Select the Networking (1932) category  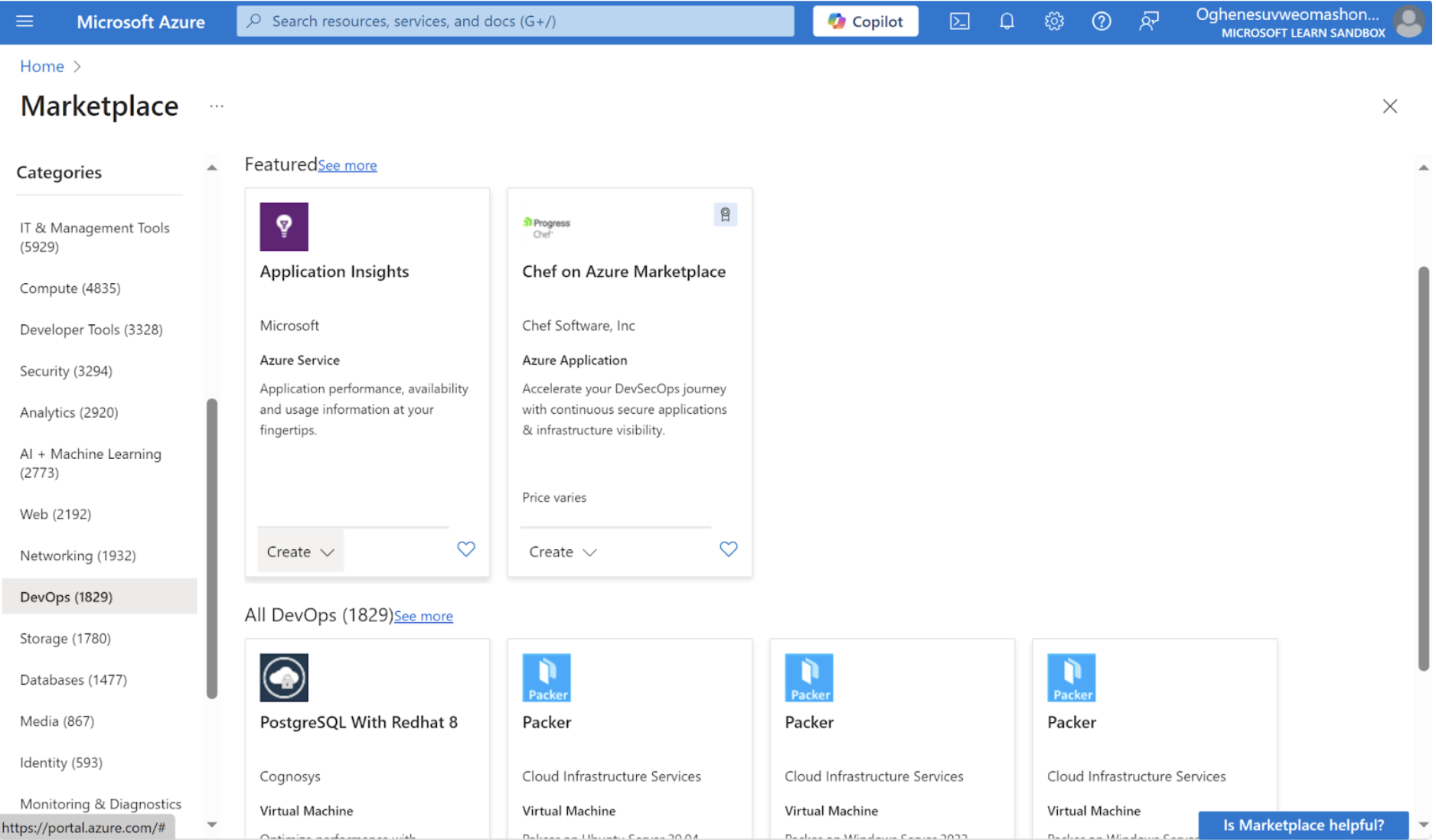(x=78, y=556)
